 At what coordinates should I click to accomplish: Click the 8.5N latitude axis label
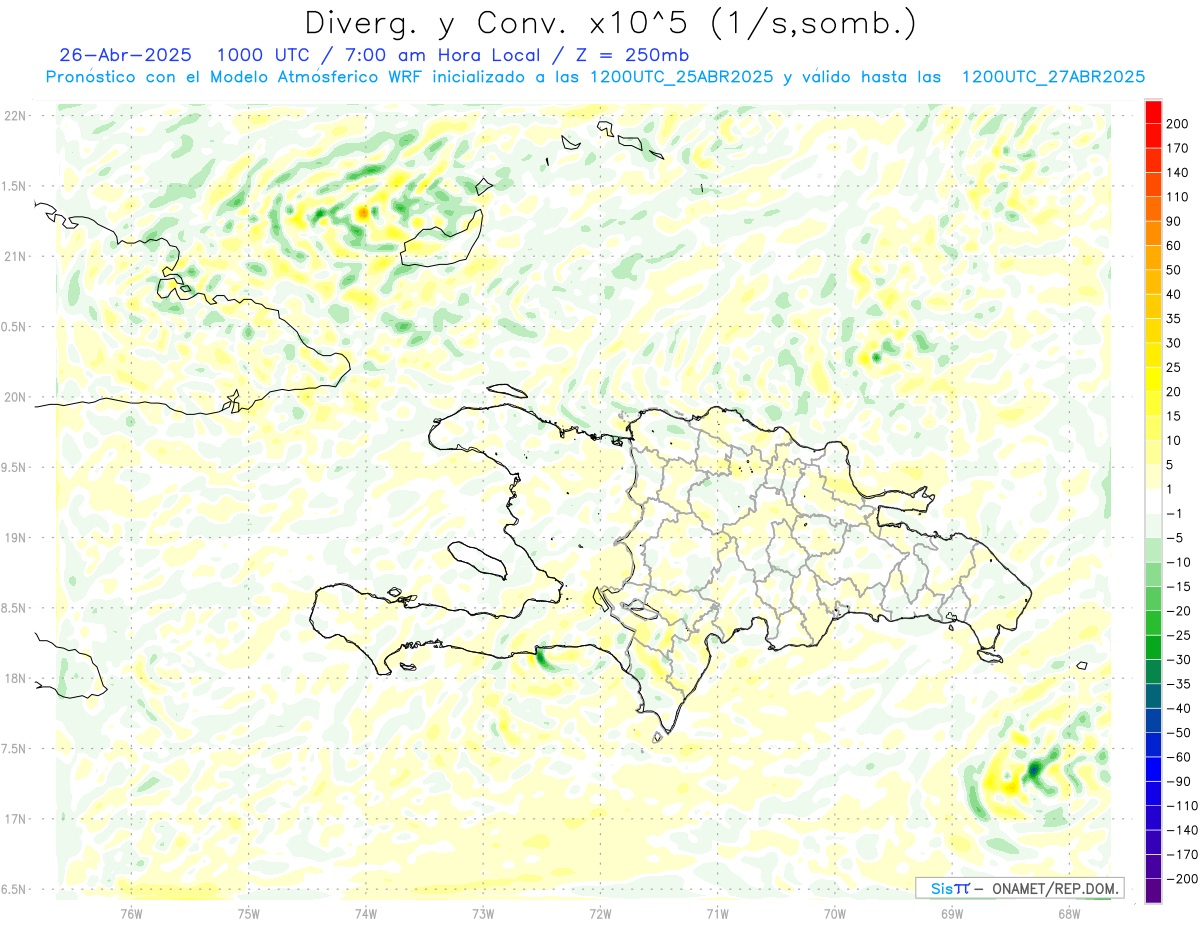(15, 608)
